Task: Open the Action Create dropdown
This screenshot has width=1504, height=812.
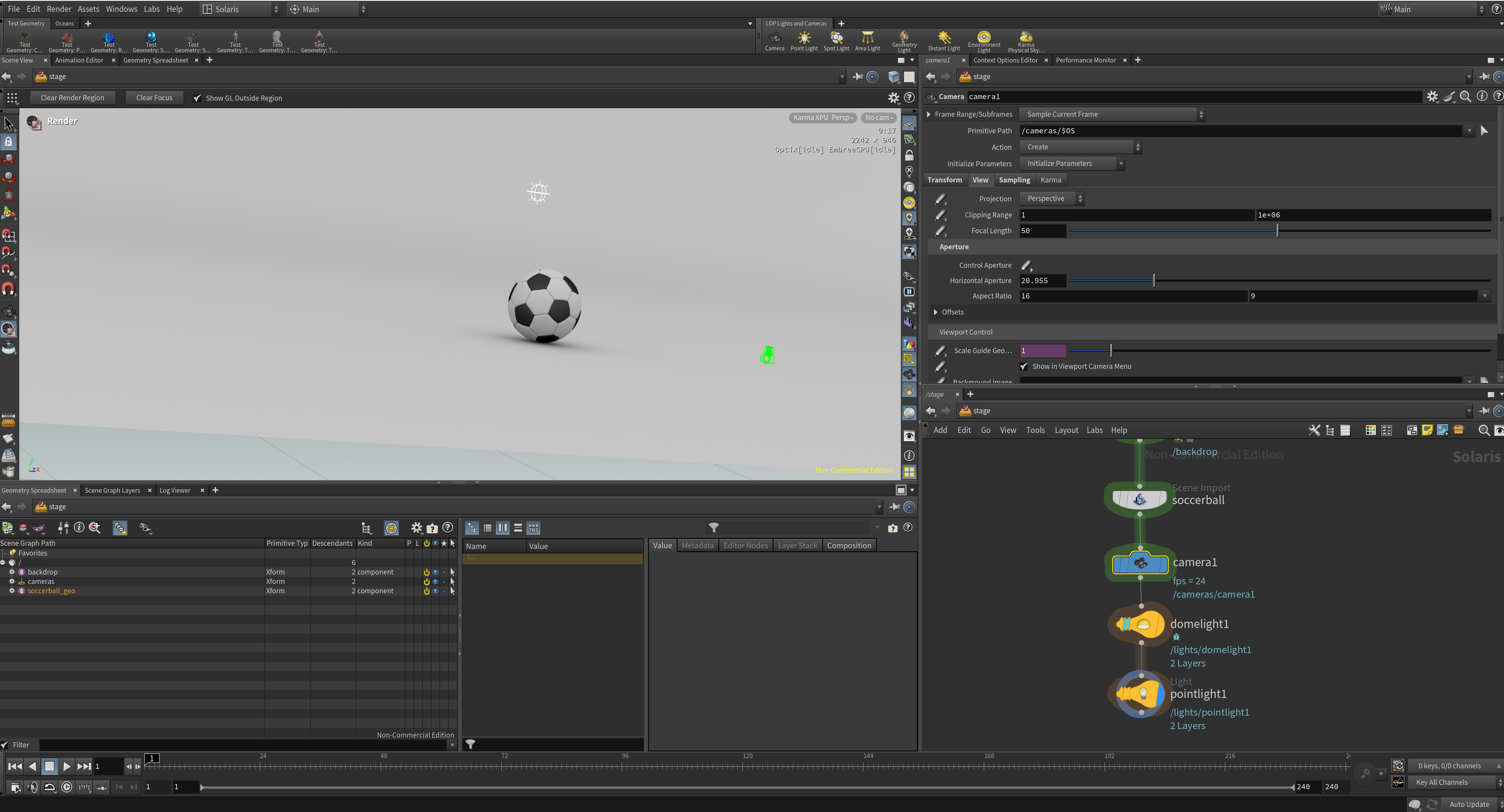Action: tap(1080, 147)
